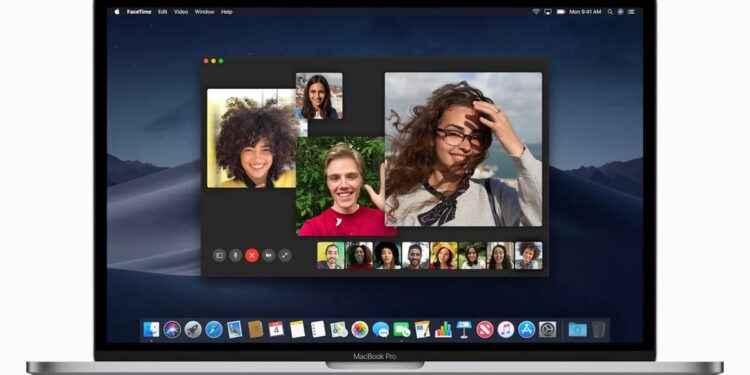Open Notification Center from the menu bar
The width and height of the screenshot is (750, 375).
[632, 12]
